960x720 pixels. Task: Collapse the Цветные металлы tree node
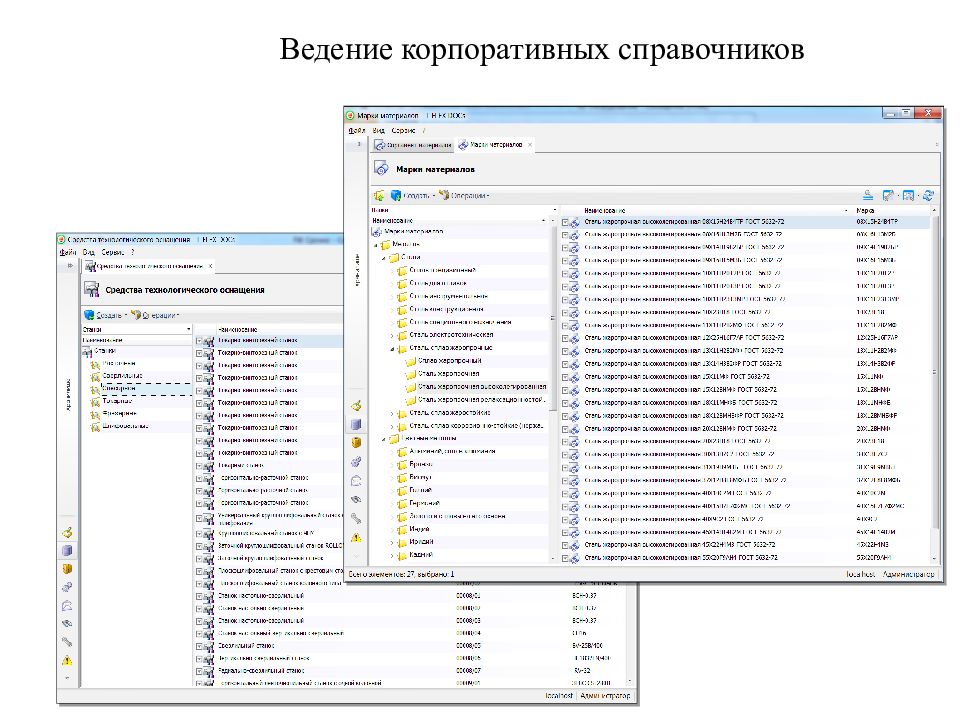pos(384,439)
